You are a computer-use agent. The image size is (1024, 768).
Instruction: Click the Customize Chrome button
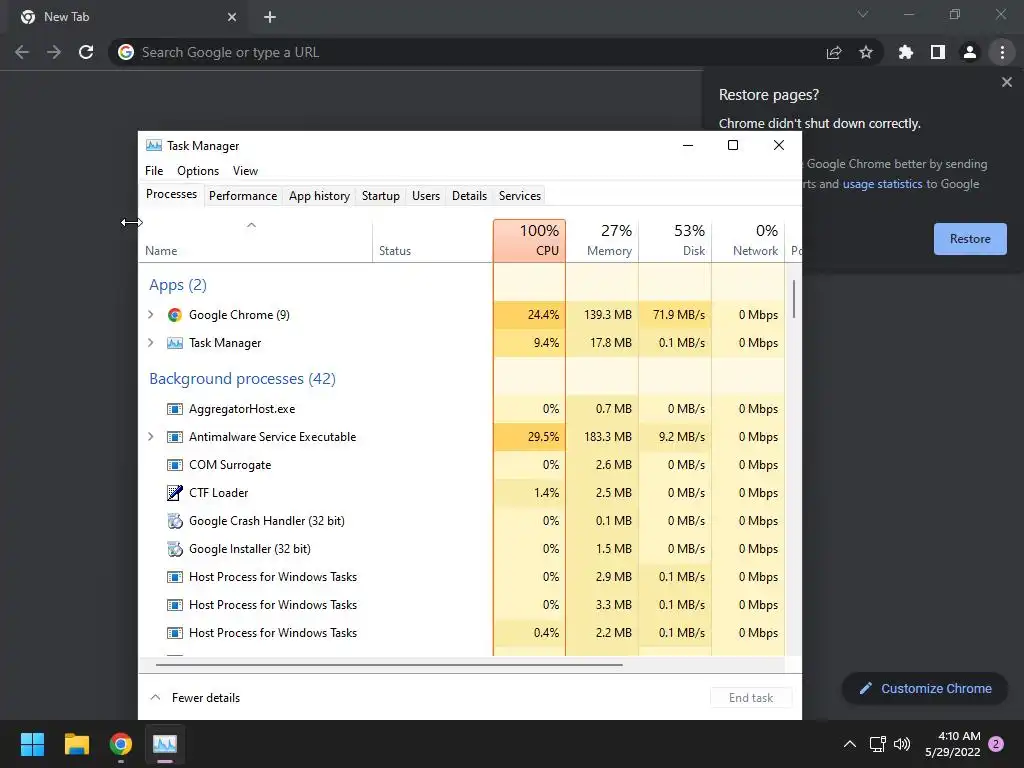[925, 688]
